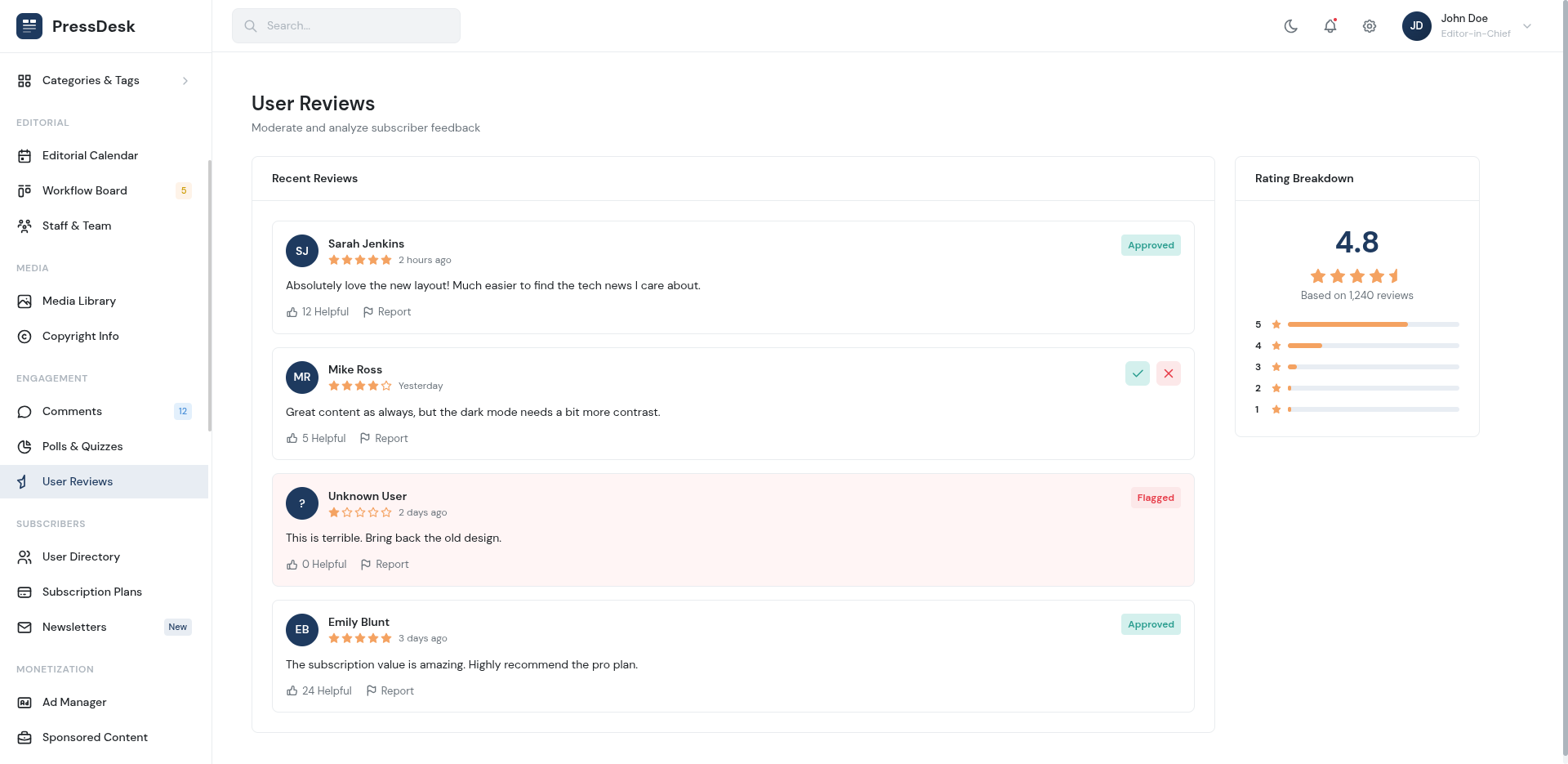
Task: Open the settings gear in the top bar
Action: click(1370, 25)
